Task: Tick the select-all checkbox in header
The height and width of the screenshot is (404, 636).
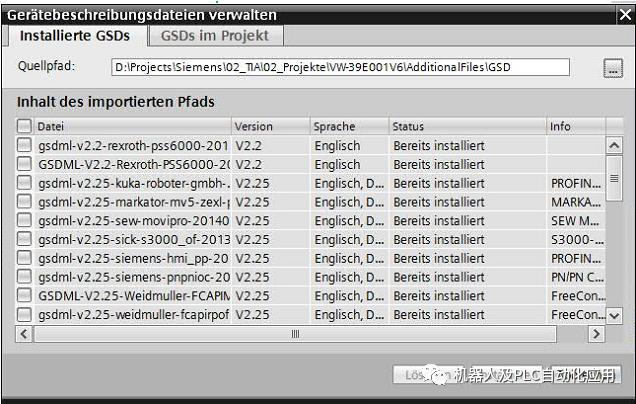Action: (24, 126)
